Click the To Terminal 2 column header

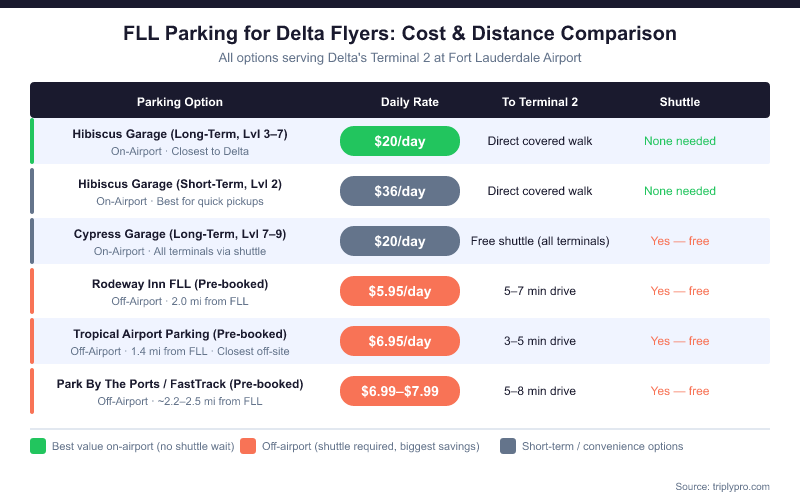pos(540,102)
